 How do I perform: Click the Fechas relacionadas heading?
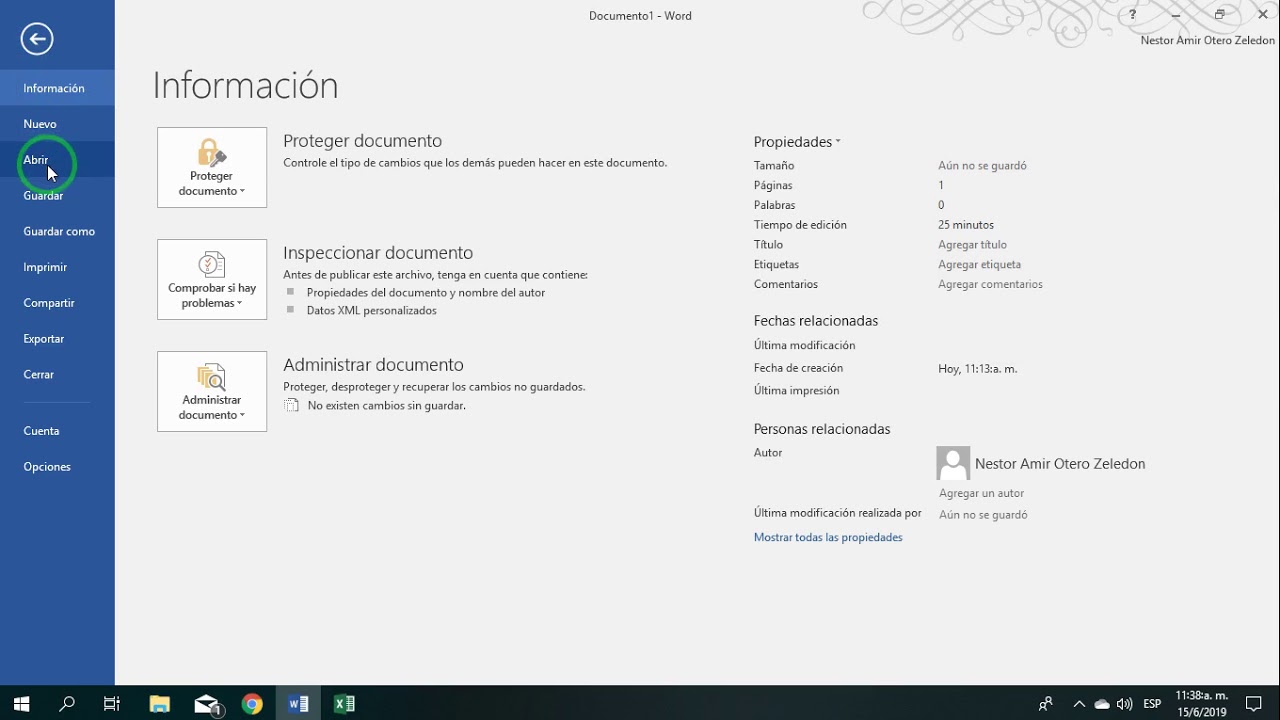point(816,321)
